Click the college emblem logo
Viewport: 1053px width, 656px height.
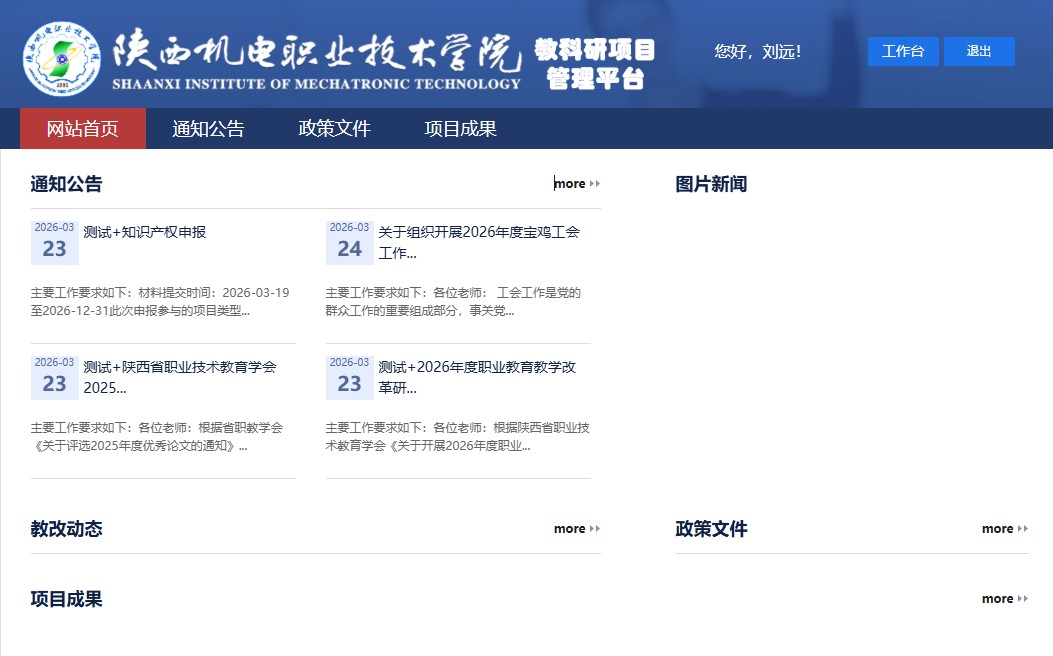pos(62,58)
